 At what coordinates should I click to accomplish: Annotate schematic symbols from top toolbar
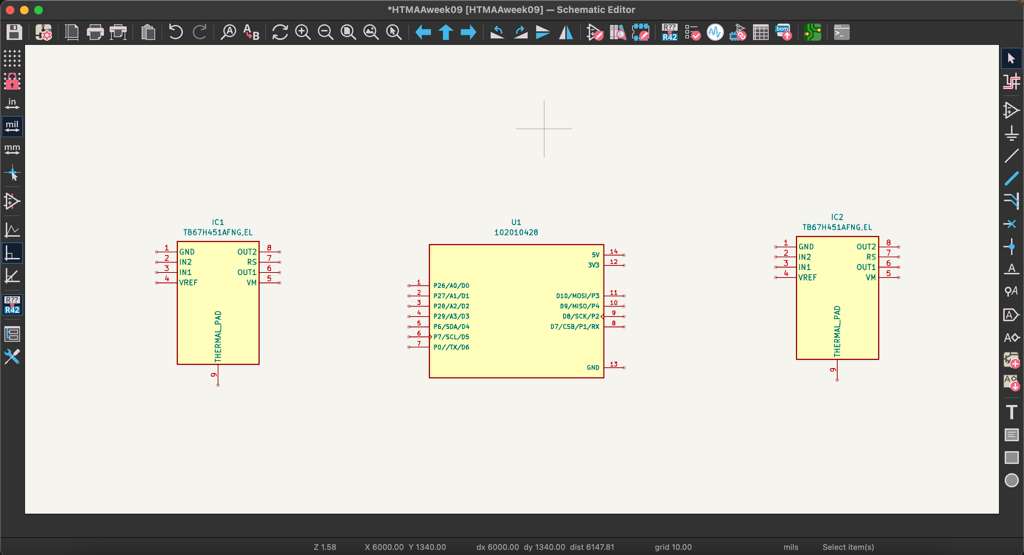[669, 32]
